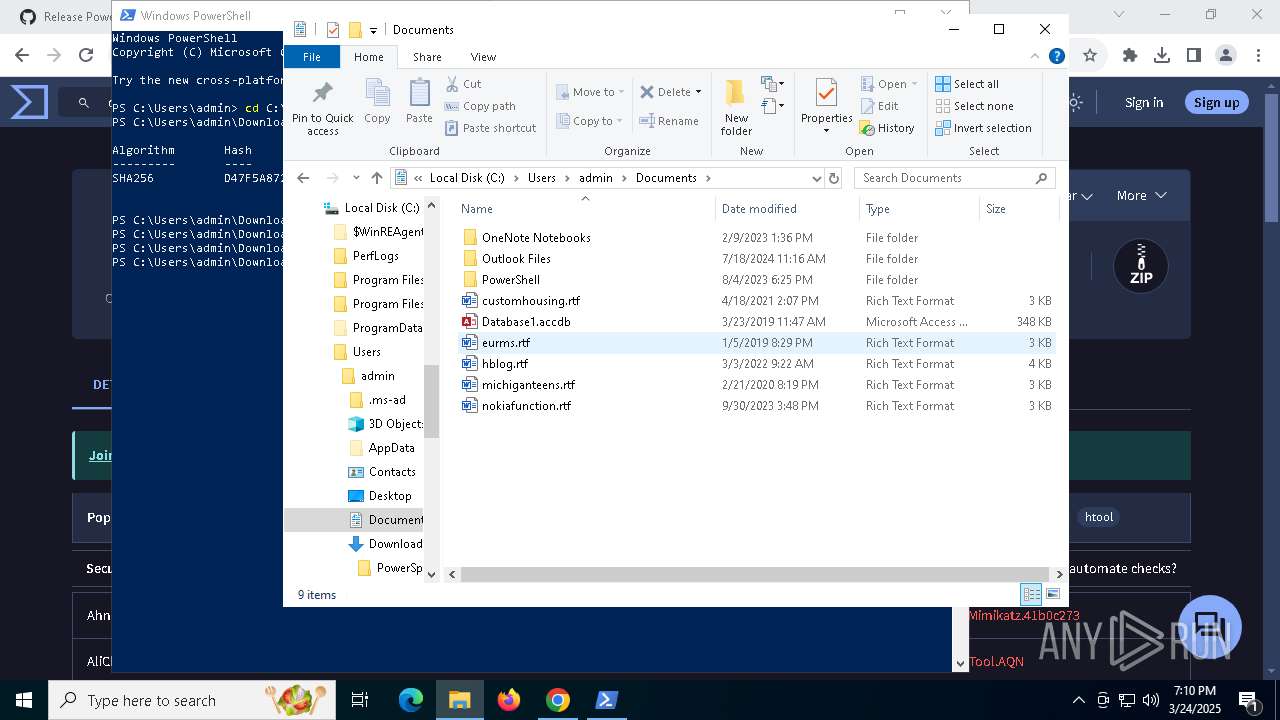Click Open in ribbon Open group
The width and height of the screenshot is (1280, 720).
click(x=888, y=84)
